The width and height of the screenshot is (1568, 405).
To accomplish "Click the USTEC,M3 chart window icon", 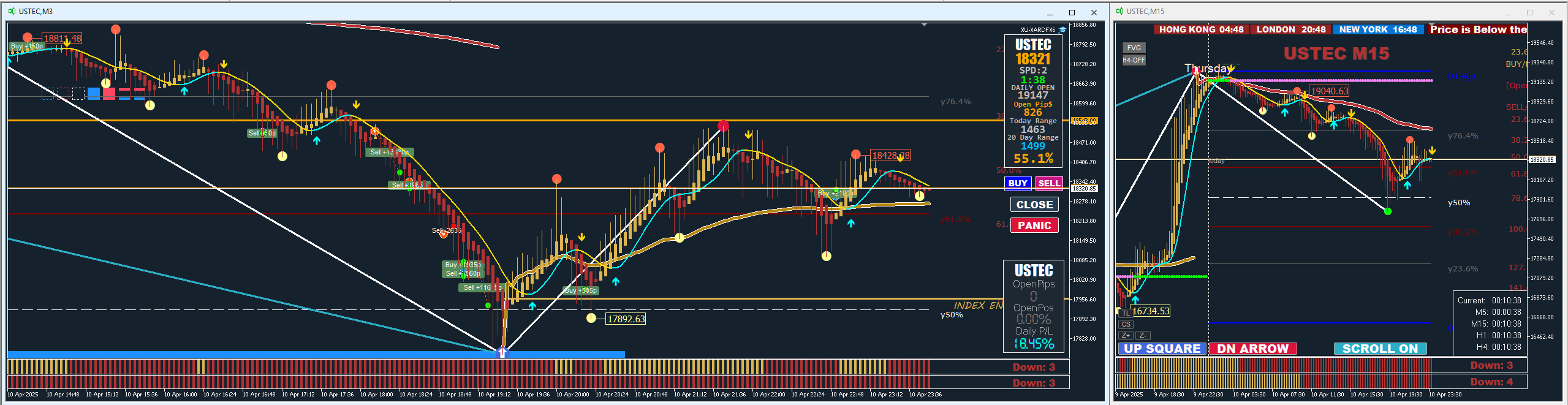I will [x=12, y=11].
